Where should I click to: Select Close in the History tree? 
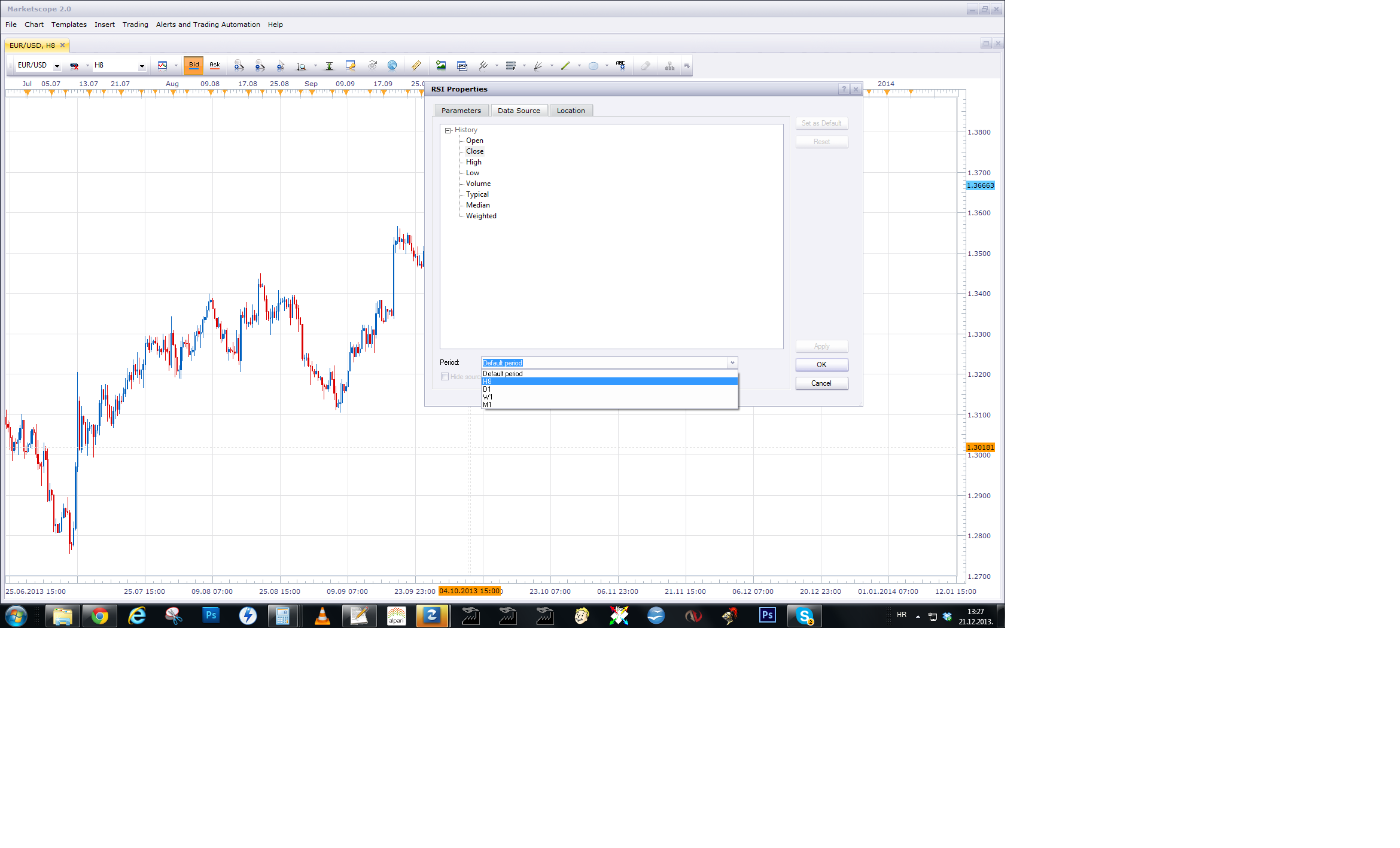point(474,151)
